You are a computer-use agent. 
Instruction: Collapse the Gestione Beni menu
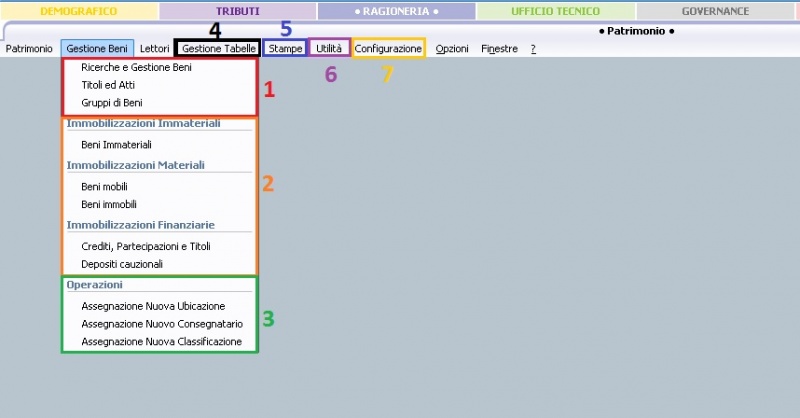(97, 48)
